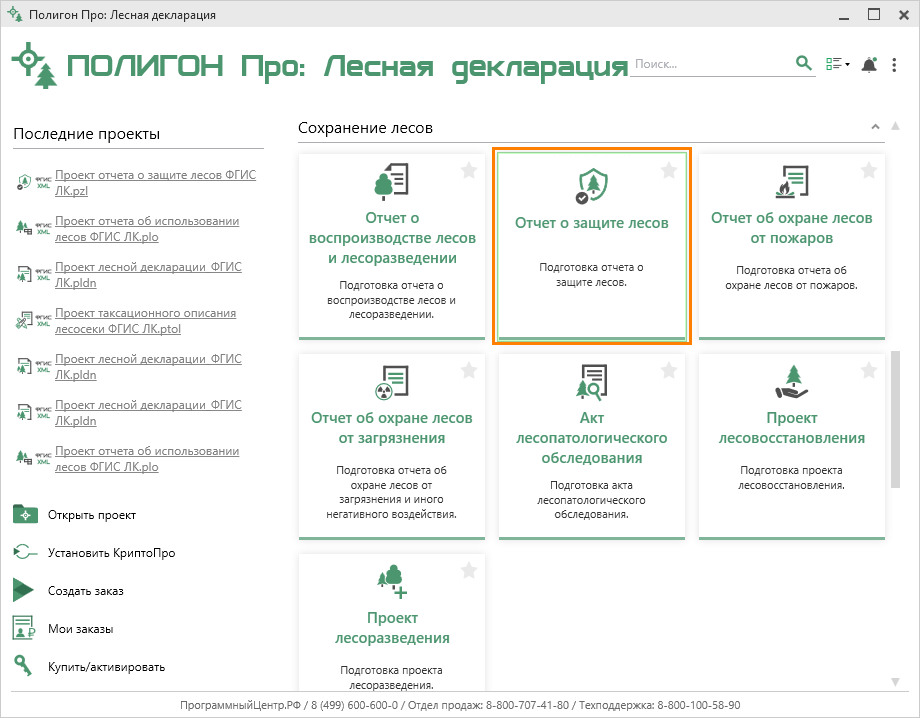Collapse the Сохранение лесов section
920x718 pixels.
(x=875, y=127)
